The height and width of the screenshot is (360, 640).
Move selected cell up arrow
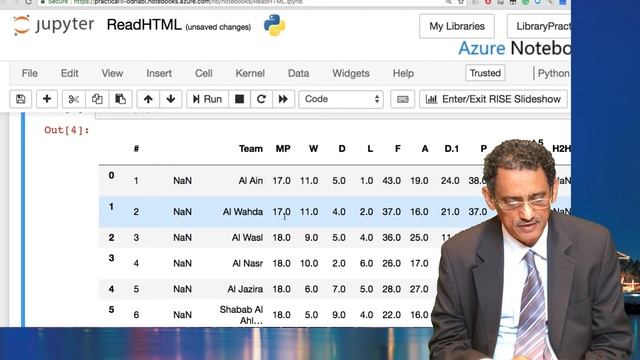pyautogui.click(x=148, y=99)
